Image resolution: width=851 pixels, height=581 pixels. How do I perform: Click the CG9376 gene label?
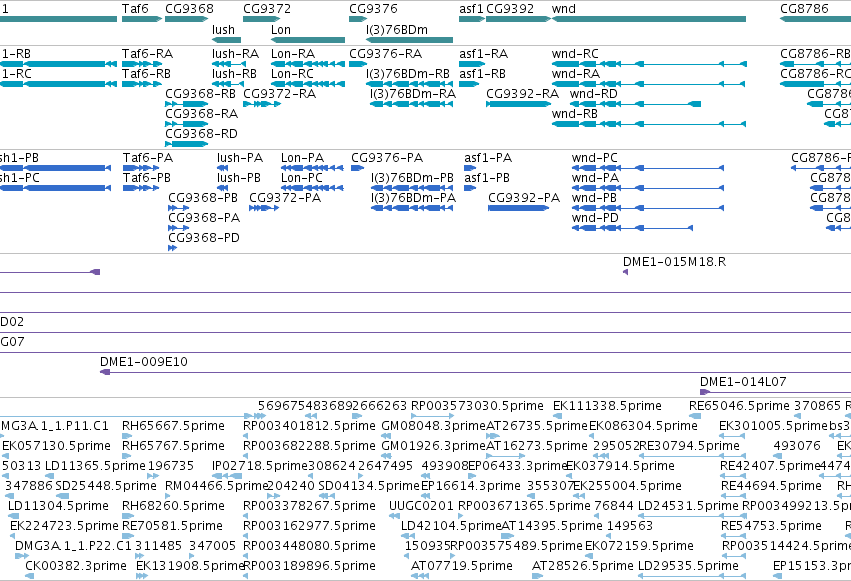click(373, 9)
